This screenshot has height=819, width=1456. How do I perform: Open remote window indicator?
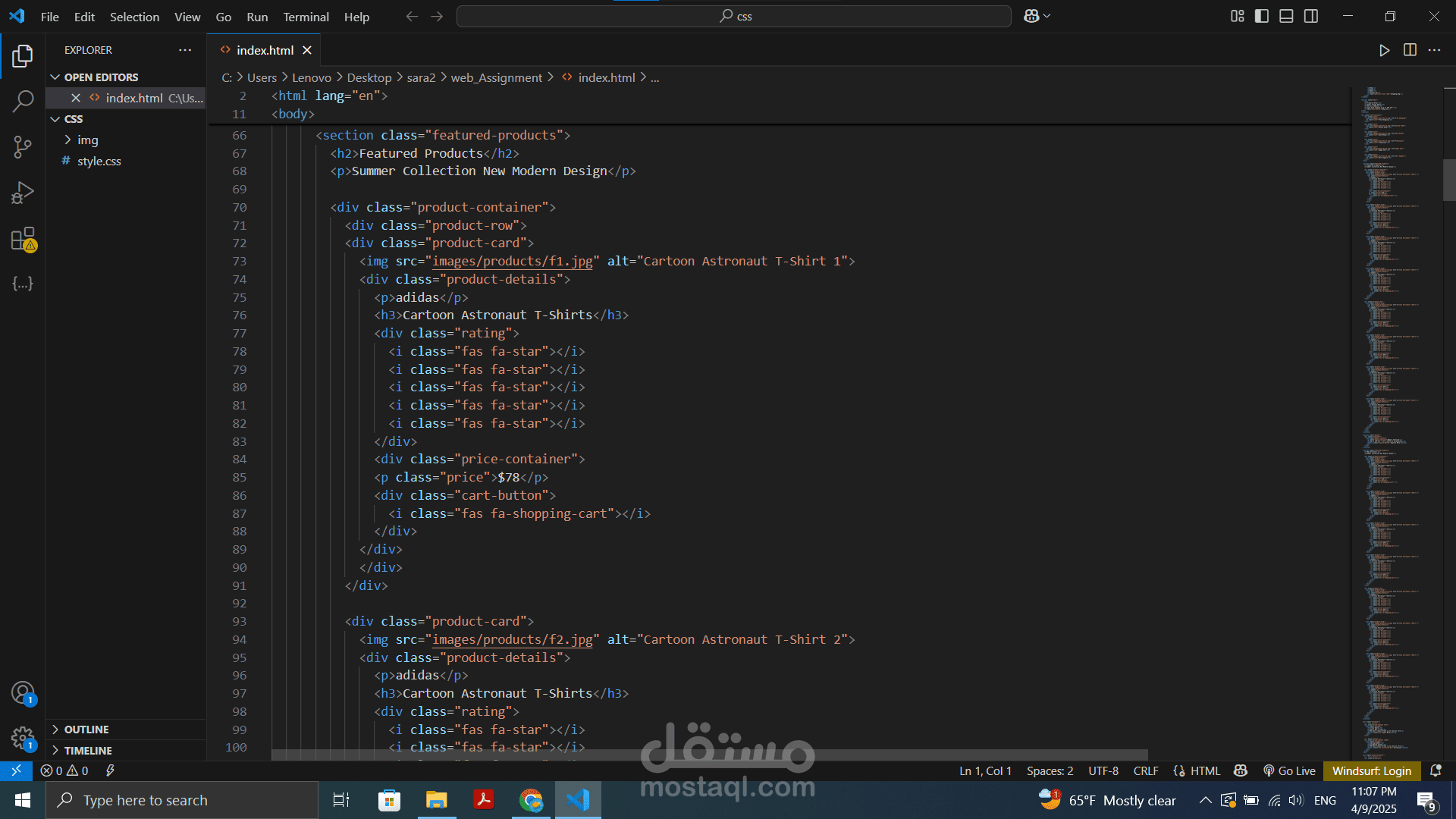(x=16, y=770)
